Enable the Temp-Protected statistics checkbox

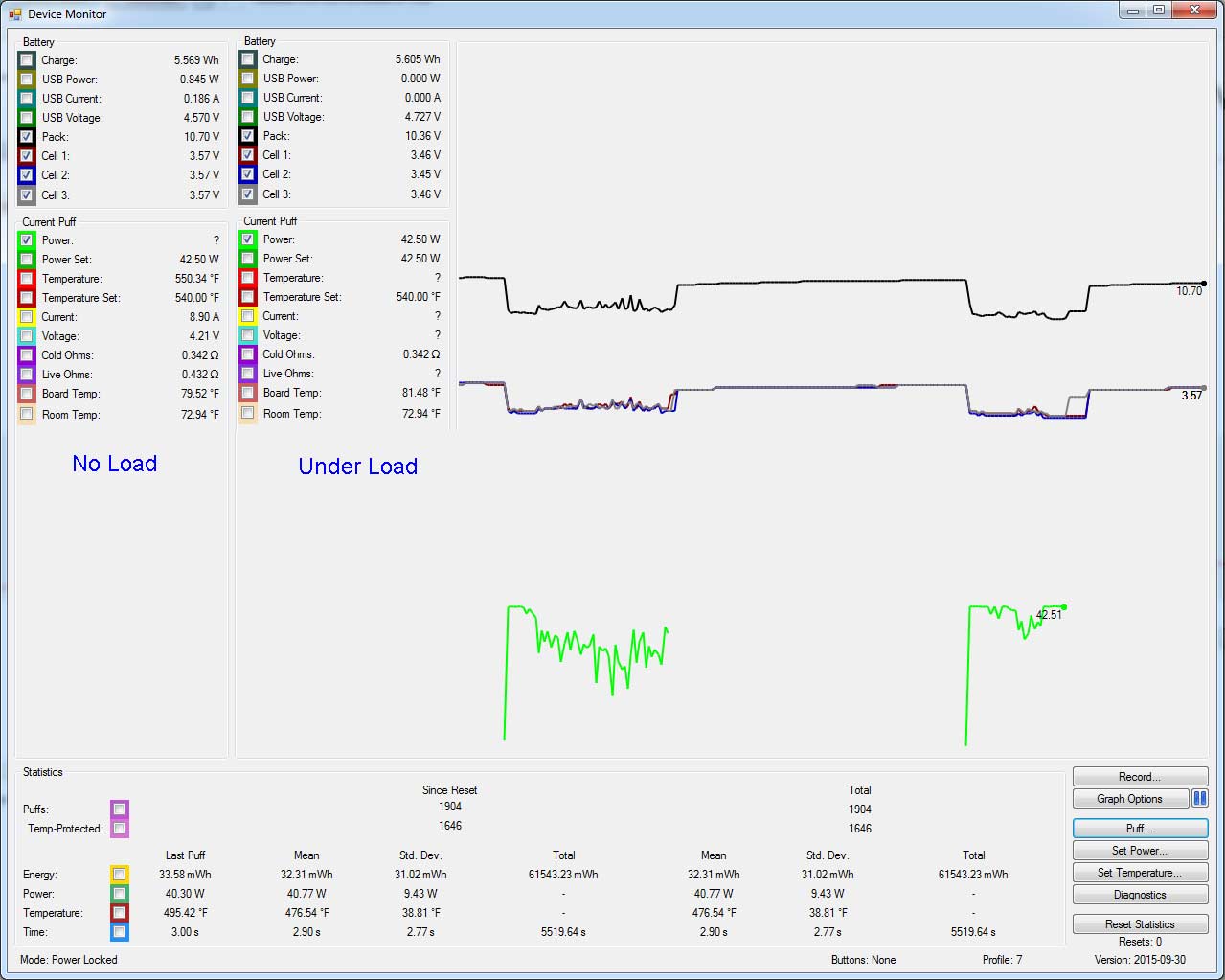click(119, 829)
